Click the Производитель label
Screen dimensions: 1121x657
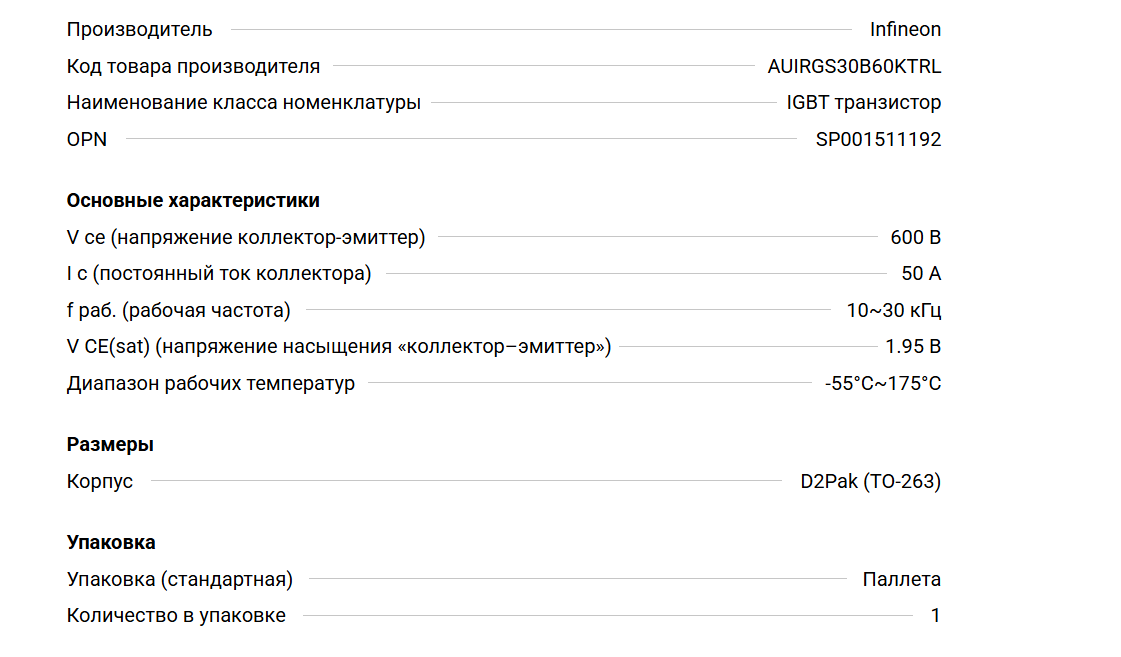click(x=139, y=30)
